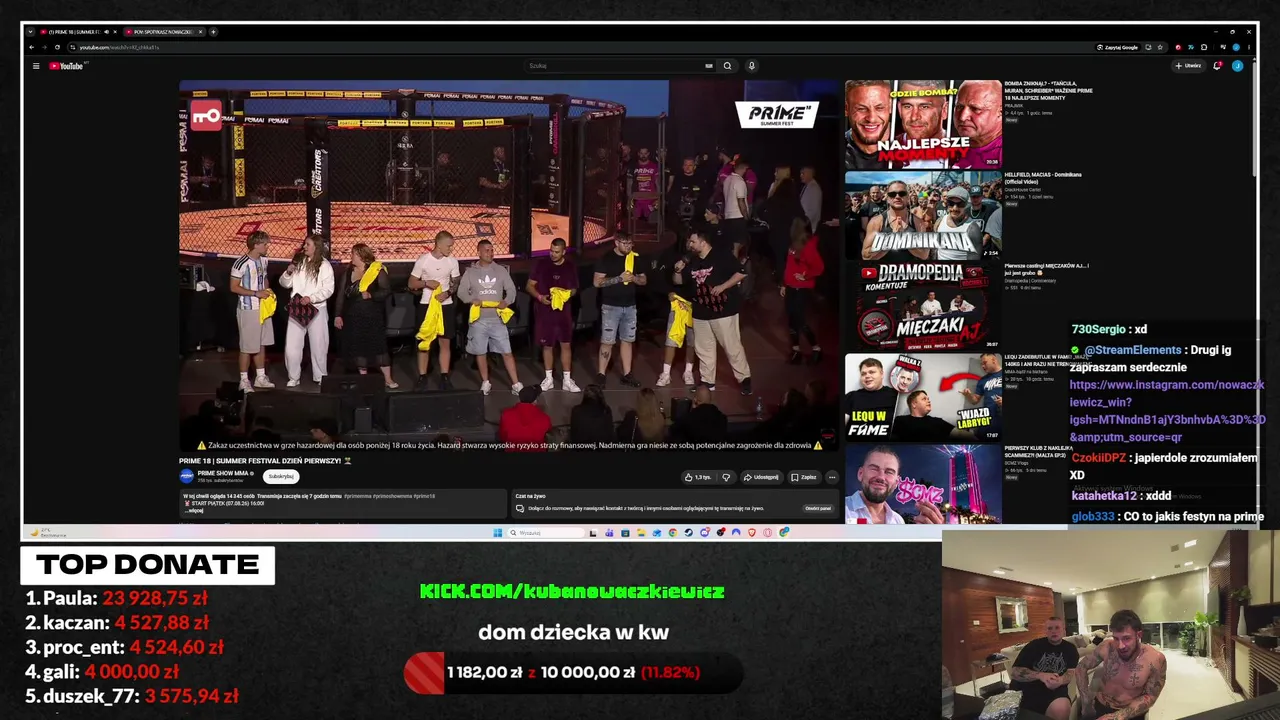Reload the page with the browser refresh icon
Image resolution: width=1280 pixels, height=720 pixels.
point(56,47)
